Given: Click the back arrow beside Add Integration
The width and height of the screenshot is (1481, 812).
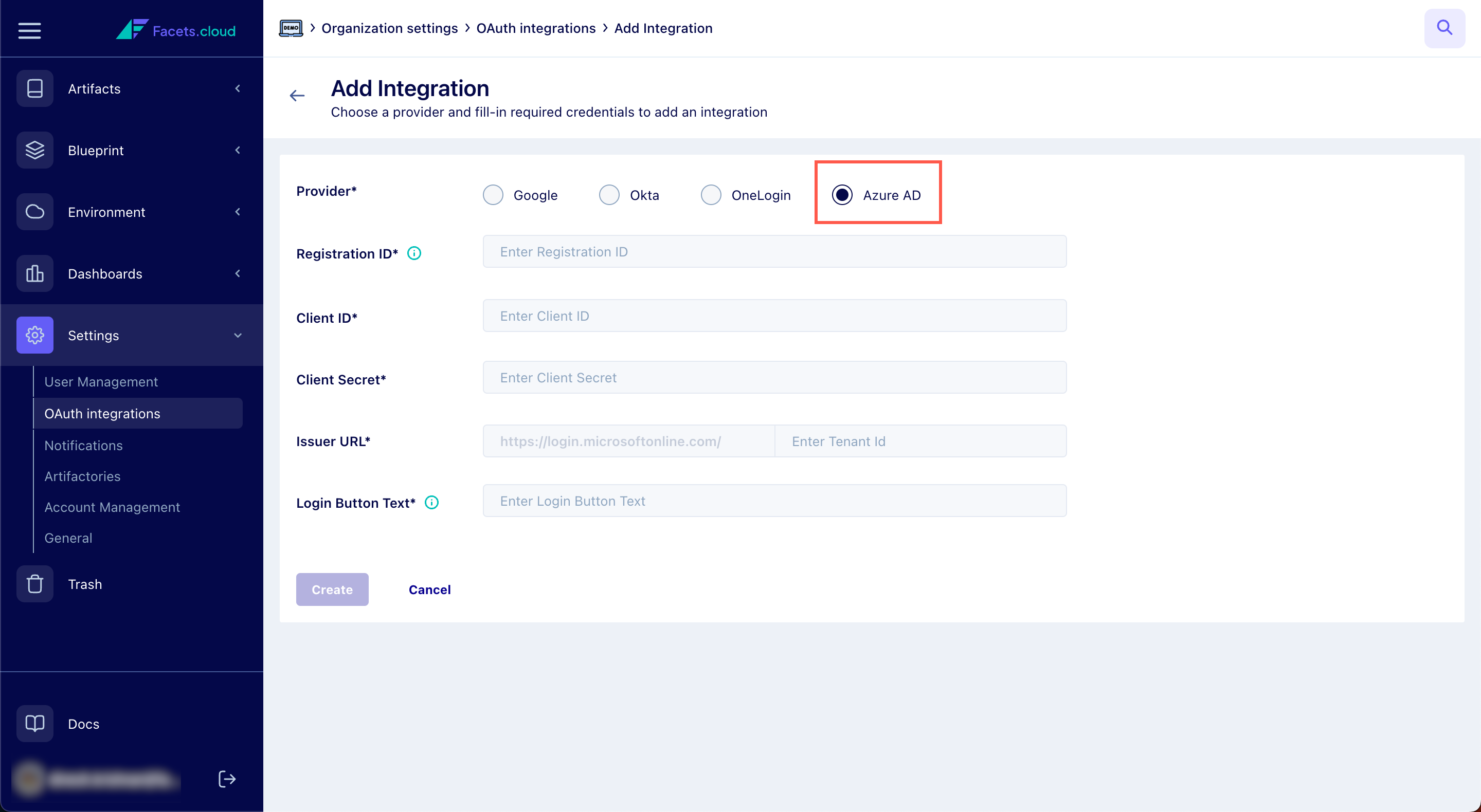Looking at the screenshot, I should (x=297, y=96).
